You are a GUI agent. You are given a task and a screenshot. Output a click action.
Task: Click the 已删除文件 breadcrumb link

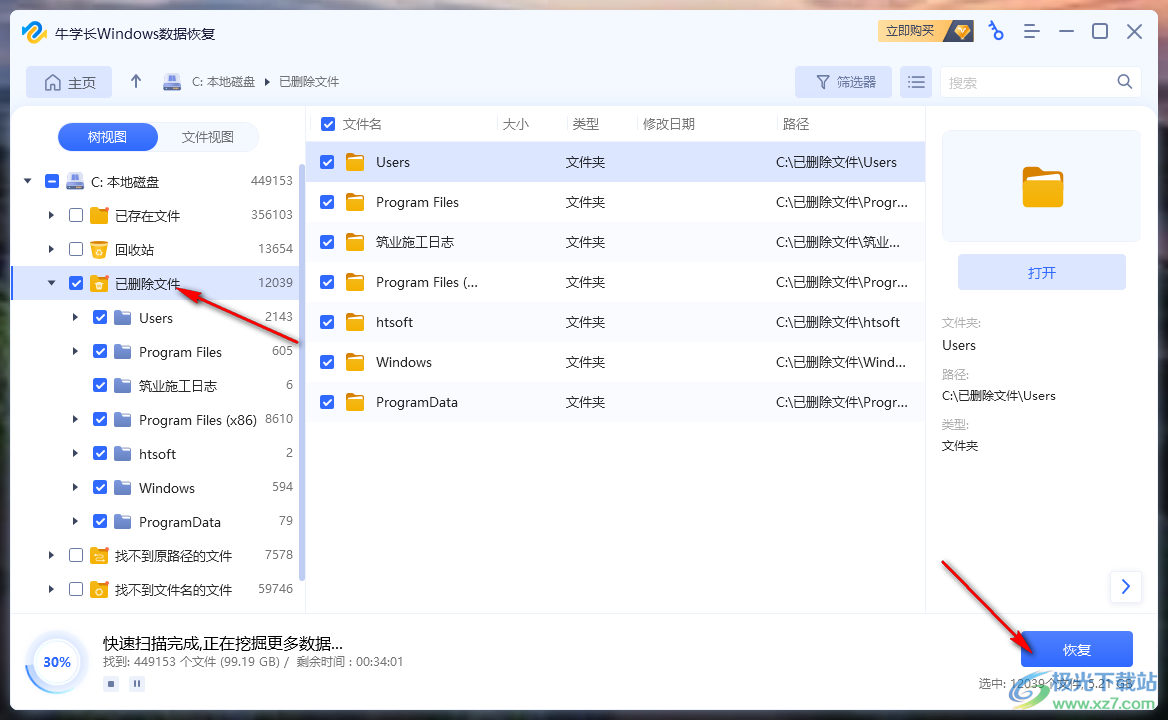(x=309, y=82)
